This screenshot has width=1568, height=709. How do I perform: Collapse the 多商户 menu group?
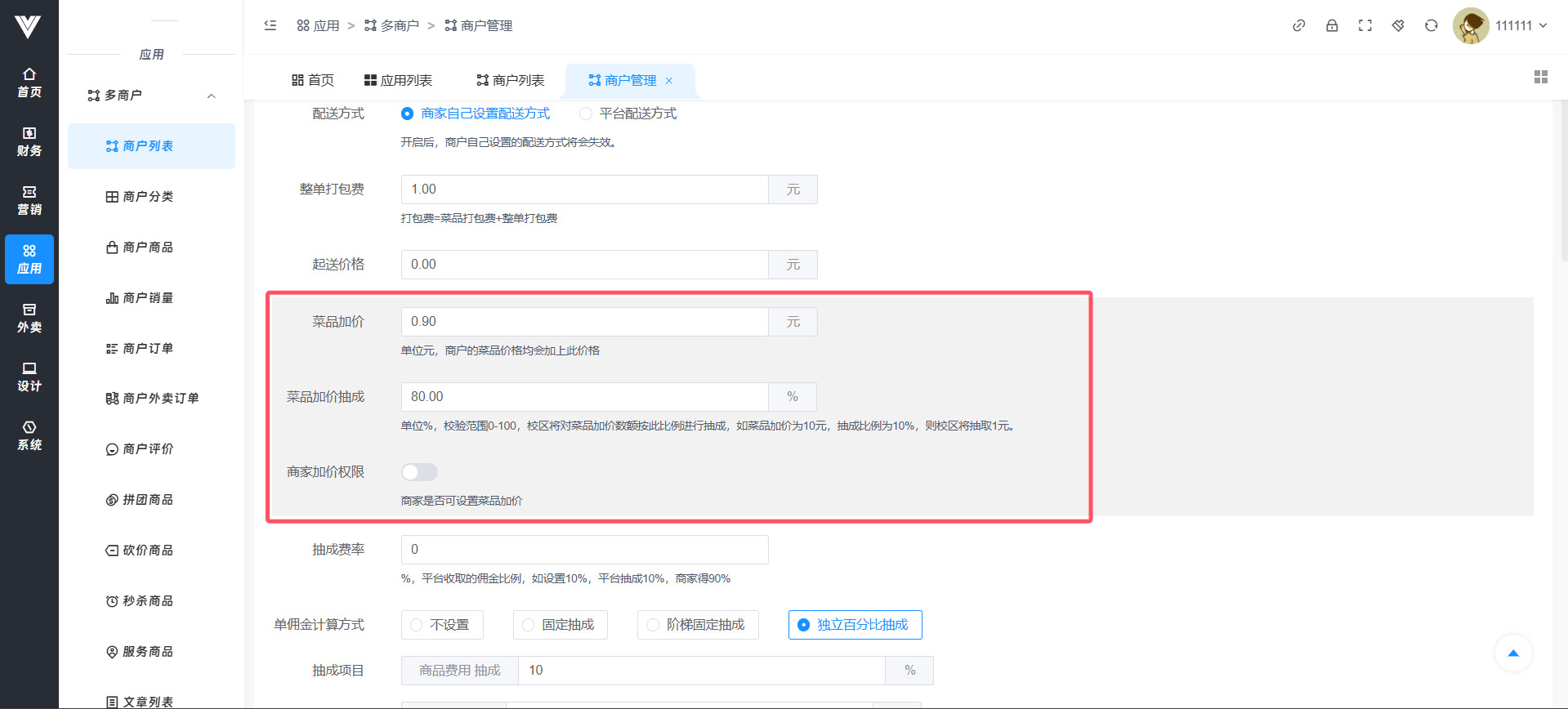tap(211, 96)
